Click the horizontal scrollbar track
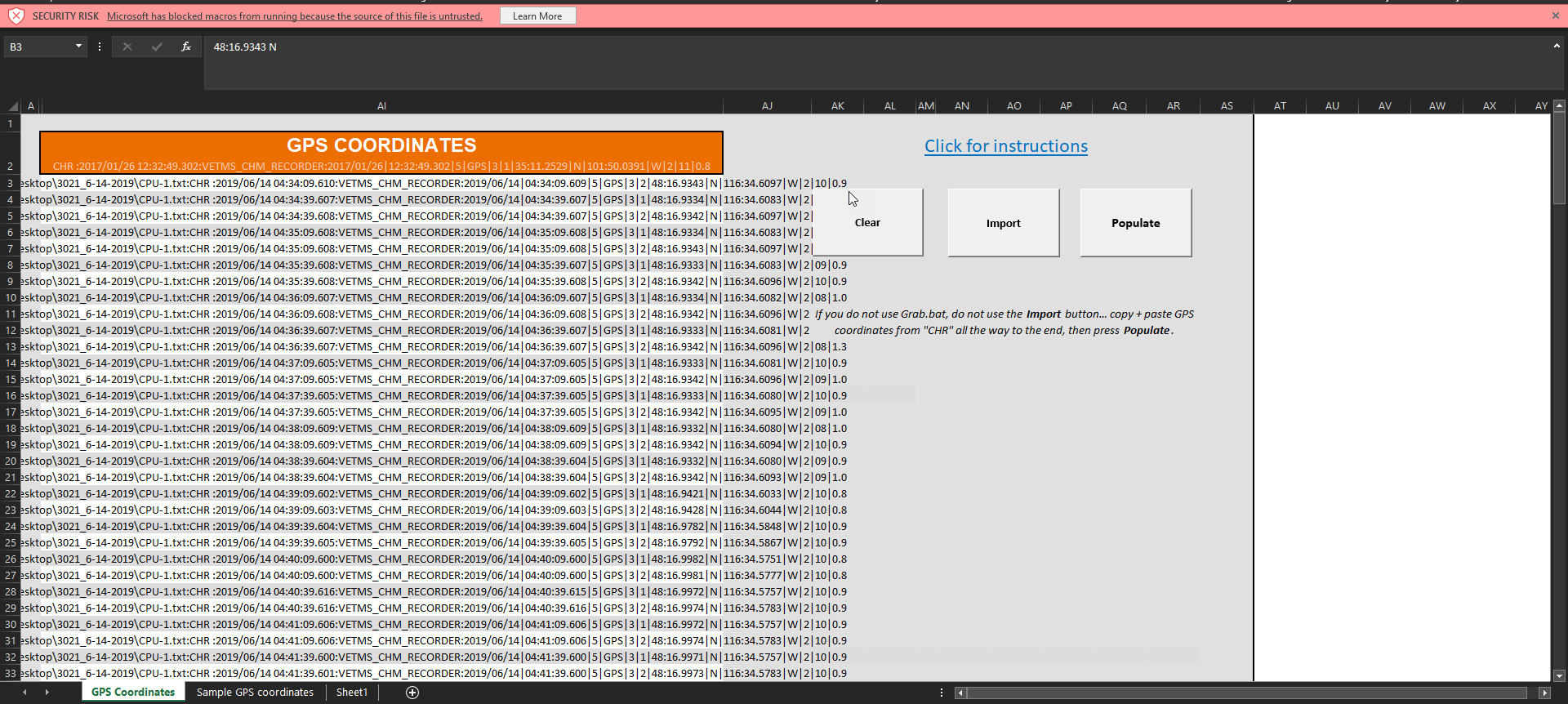The width and height of the screenshot is (1568, 704). (x=1247, y=693)
